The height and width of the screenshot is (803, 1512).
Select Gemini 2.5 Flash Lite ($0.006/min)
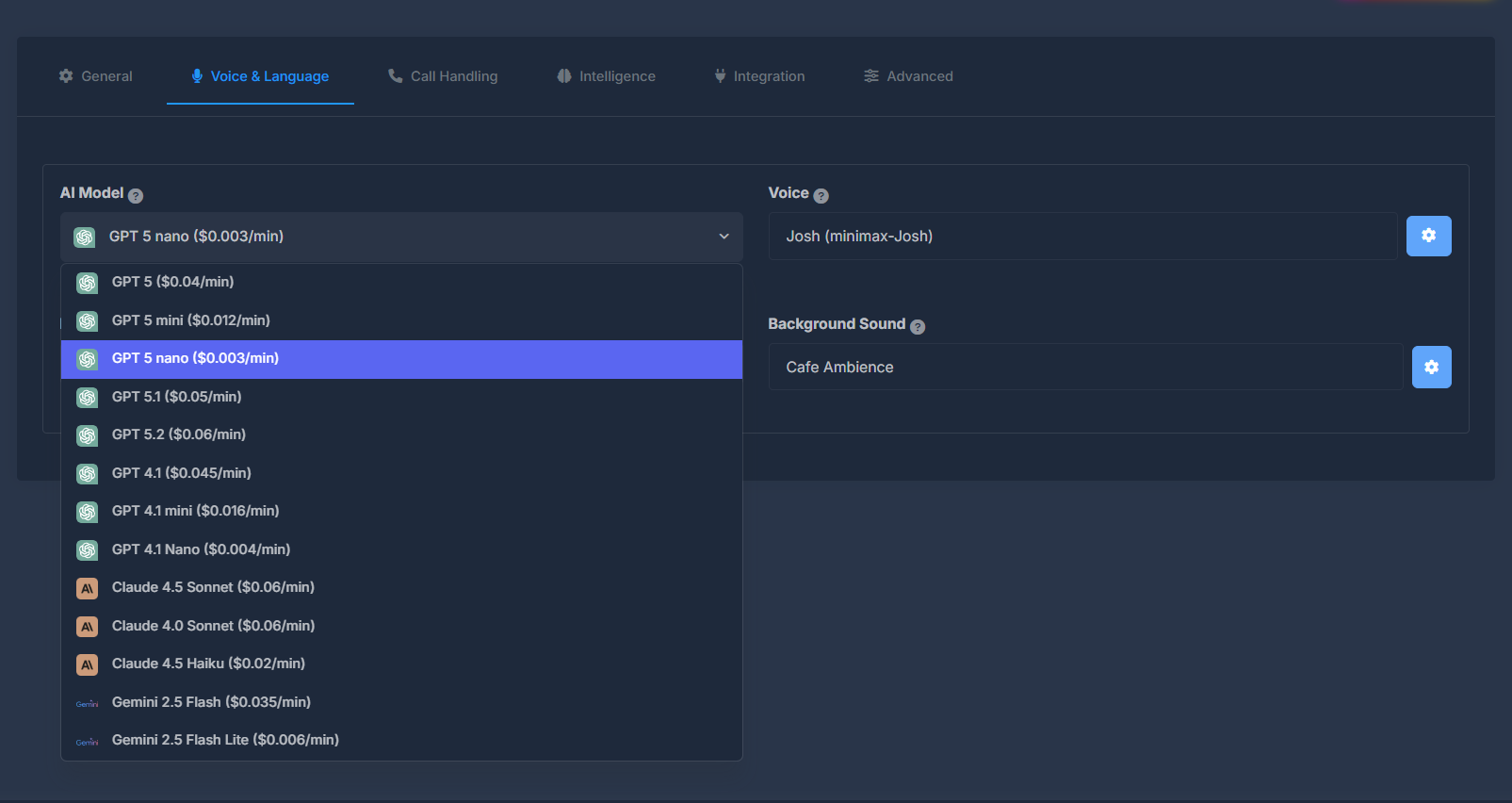click(401, 741)
